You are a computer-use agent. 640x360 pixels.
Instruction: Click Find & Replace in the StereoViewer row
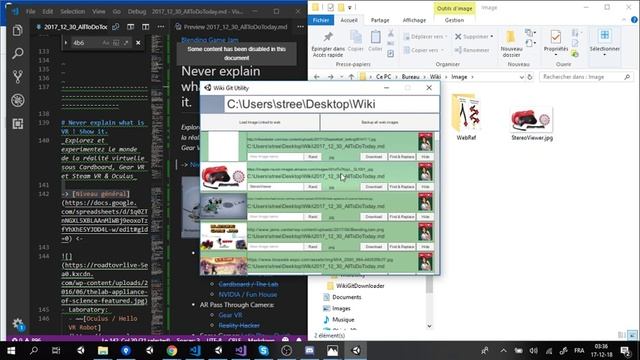pos(402,187)
